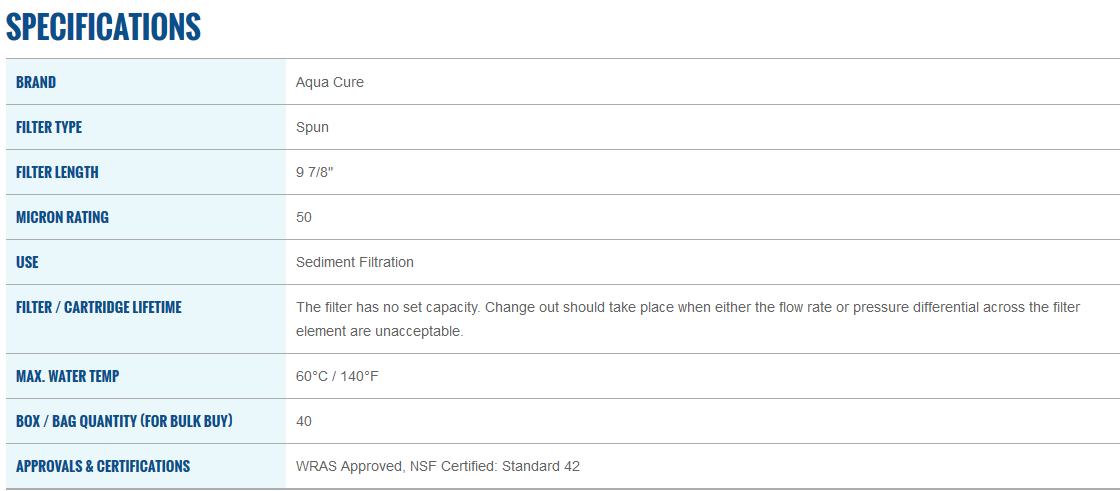Click the micron rating value 50
This screenshot has width=1120, height=491.
[x=304, y=217]
